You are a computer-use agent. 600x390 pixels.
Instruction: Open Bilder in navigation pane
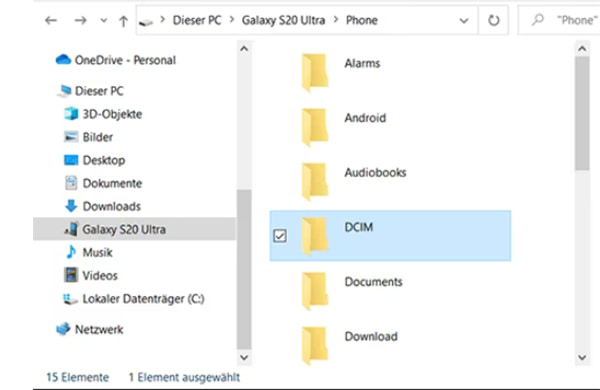tap(98, 137)
